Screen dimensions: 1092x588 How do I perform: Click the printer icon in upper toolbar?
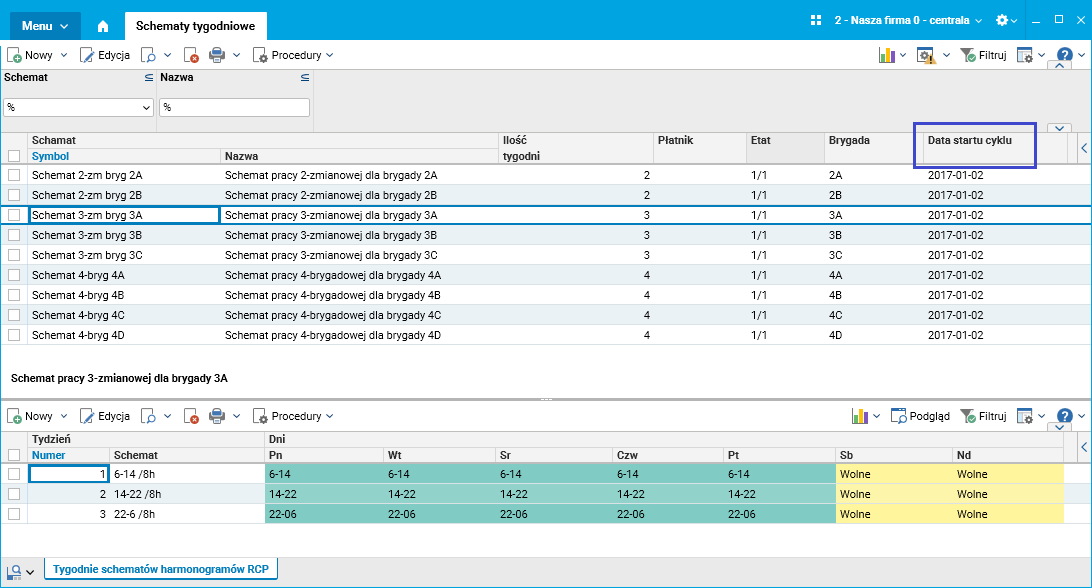218,56
